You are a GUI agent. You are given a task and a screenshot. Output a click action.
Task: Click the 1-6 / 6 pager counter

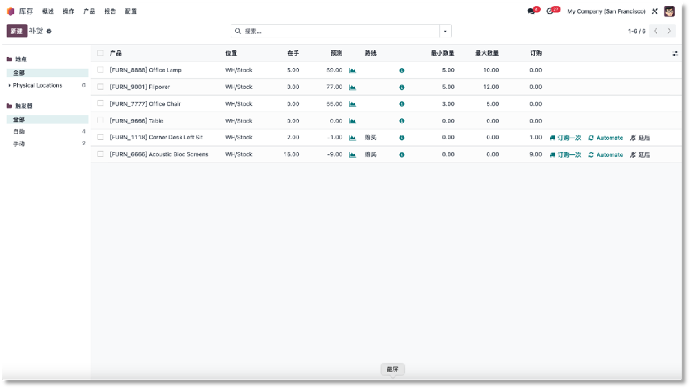pyautogui.click(x=637, y=31)
